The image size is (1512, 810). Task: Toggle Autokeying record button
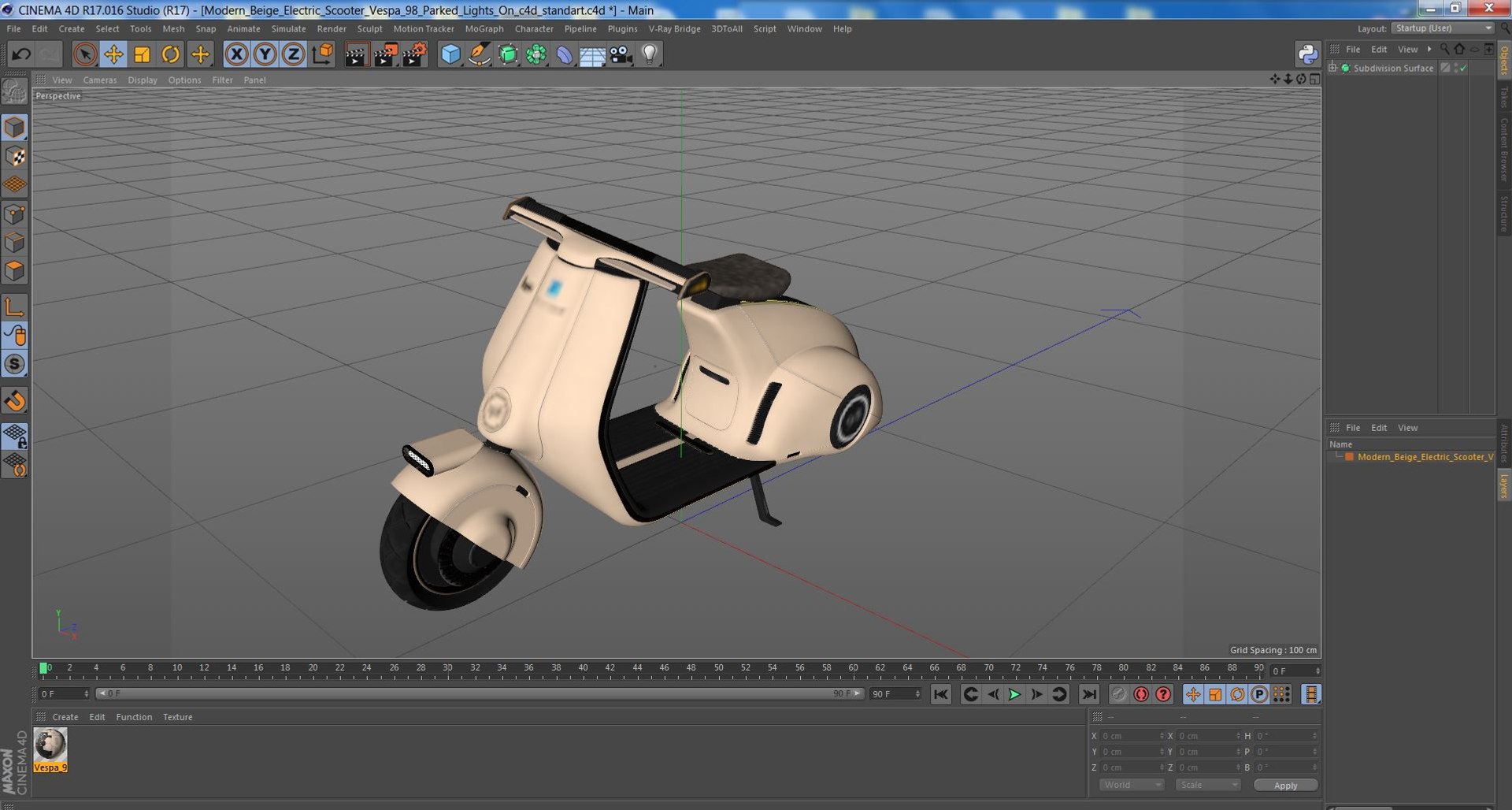click(1140, 694)
